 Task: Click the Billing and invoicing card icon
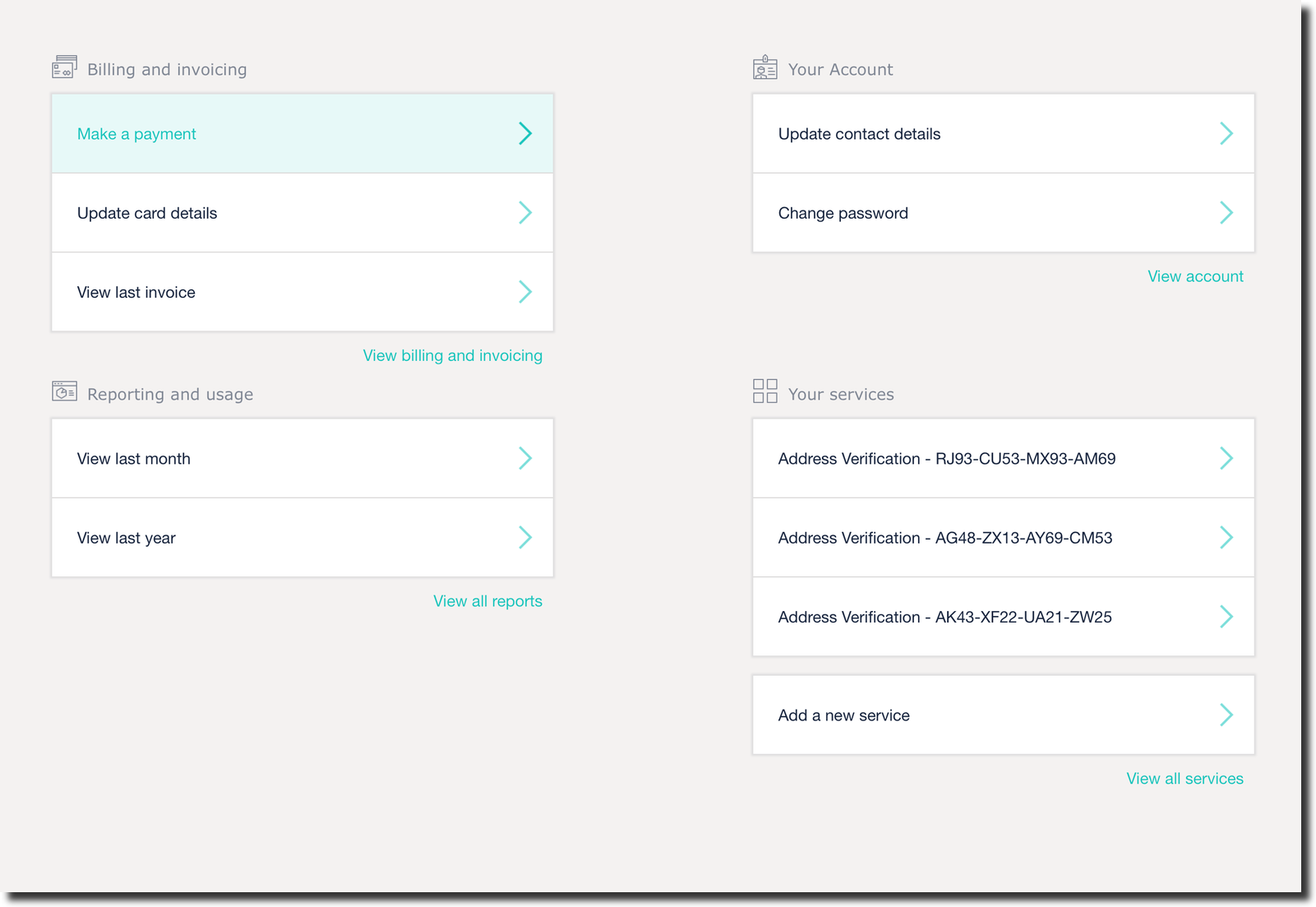(64, 67)
